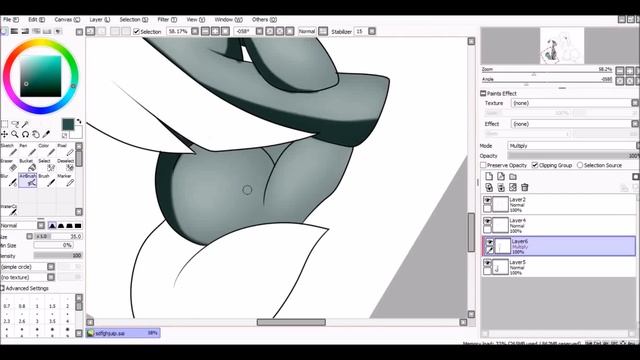This screenshot has height=360, width=640.
Task: Choose the Color brush tool
Action: coord(47,150)
